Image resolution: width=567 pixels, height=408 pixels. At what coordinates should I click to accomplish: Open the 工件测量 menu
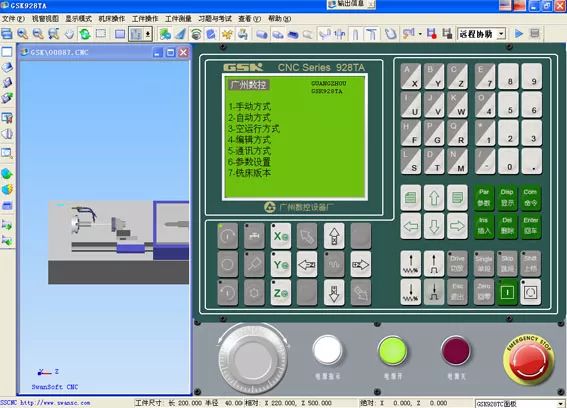tap(178, 18)
